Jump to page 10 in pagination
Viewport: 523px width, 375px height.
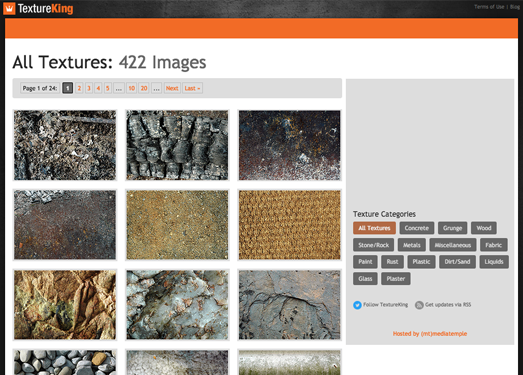pyautogui.click(x=131, y=88)
